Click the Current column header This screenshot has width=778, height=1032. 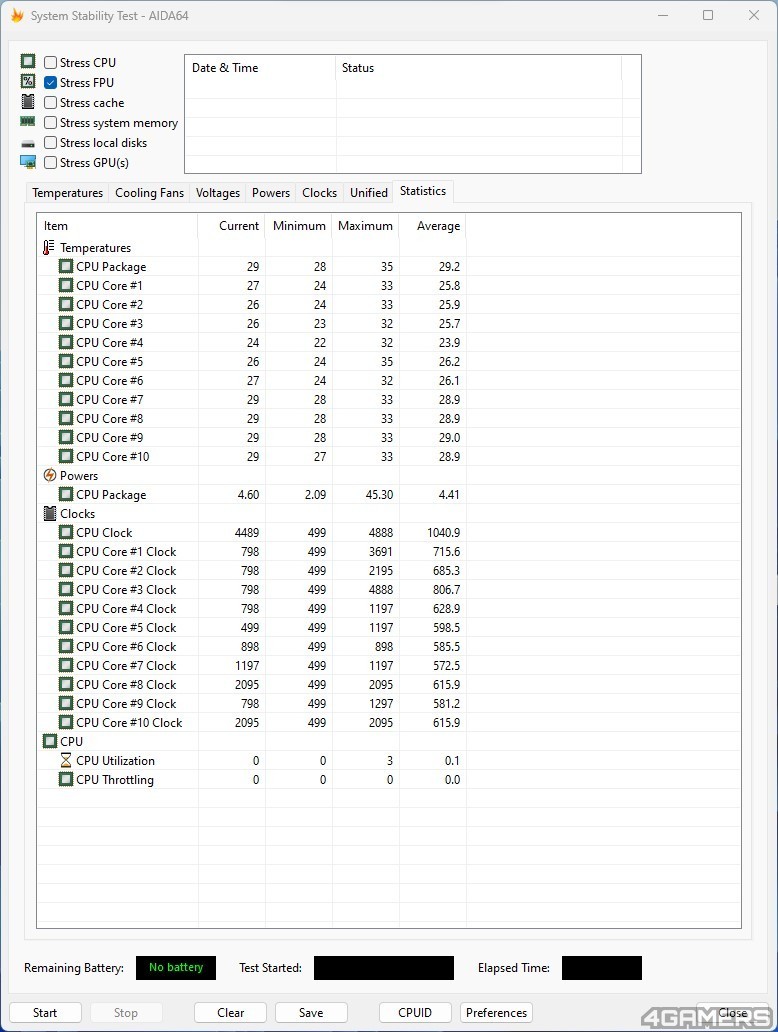coord(232,226)
